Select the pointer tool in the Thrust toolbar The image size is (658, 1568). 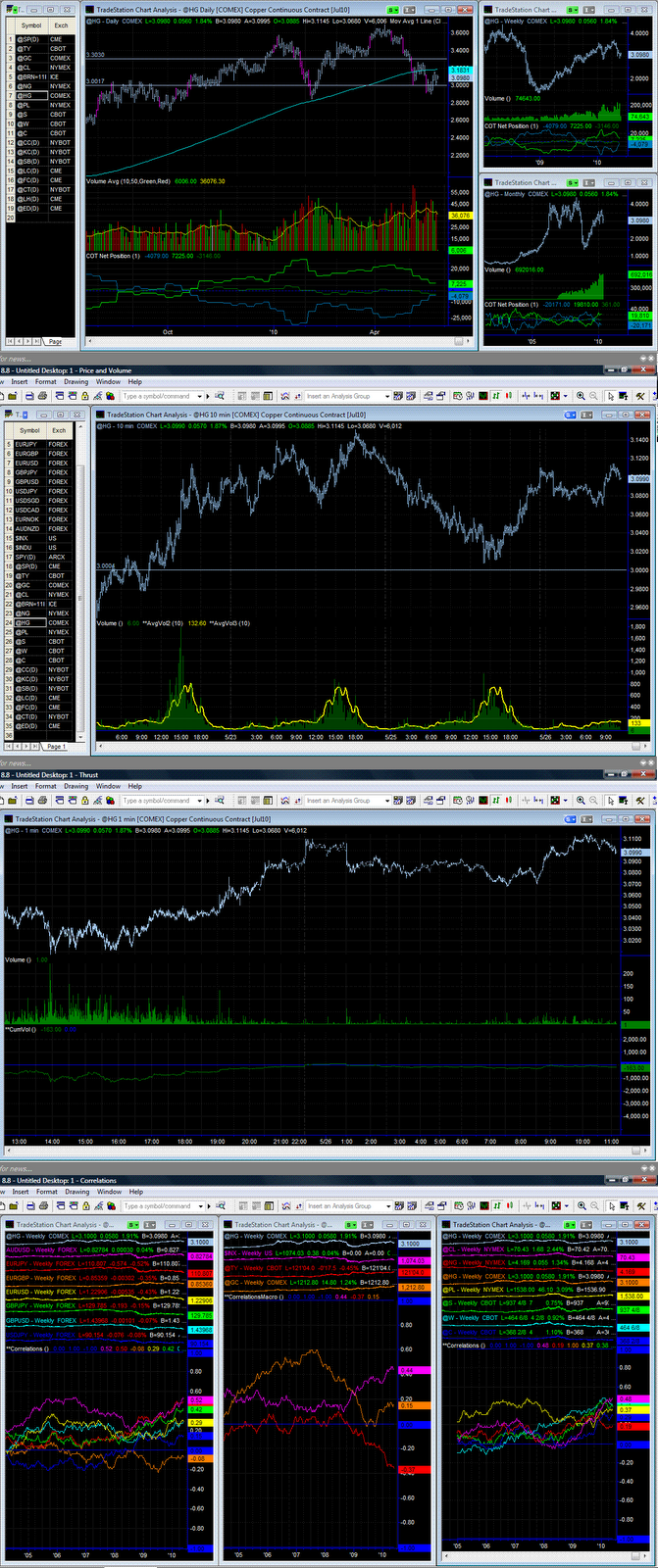pyautogui.click(x=610, y=801)
